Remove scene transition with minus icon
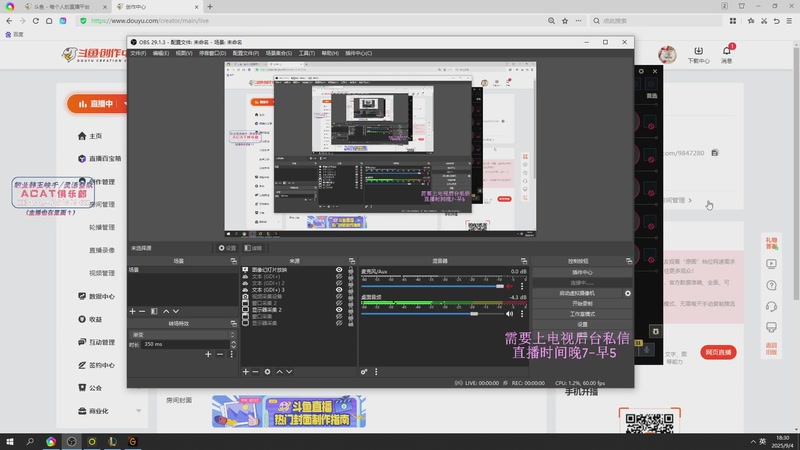This screenshot has height=450, width=800. pyautogui.click(x=220, y=354)
